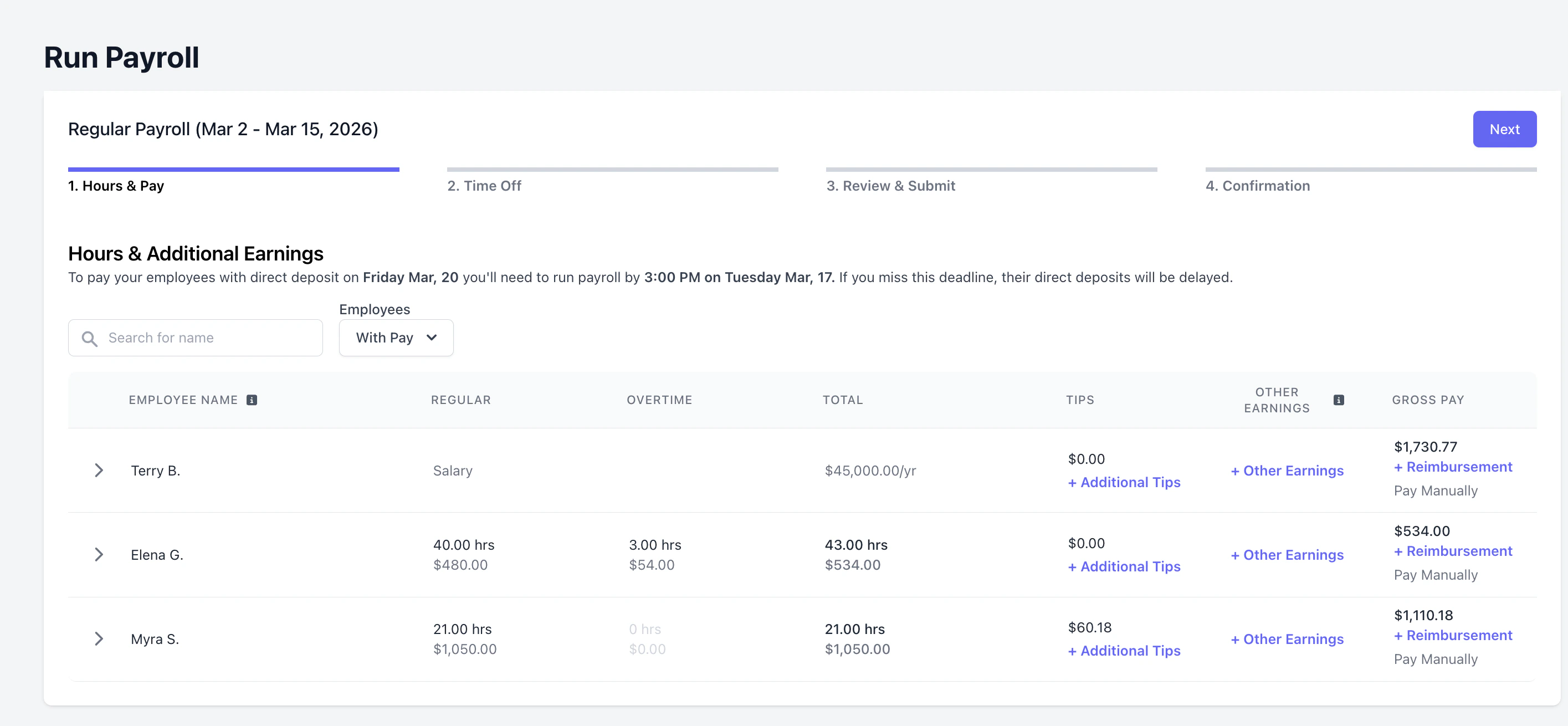
Task: Add Additional Tips for Terry B.
Action: point(1124,482)
